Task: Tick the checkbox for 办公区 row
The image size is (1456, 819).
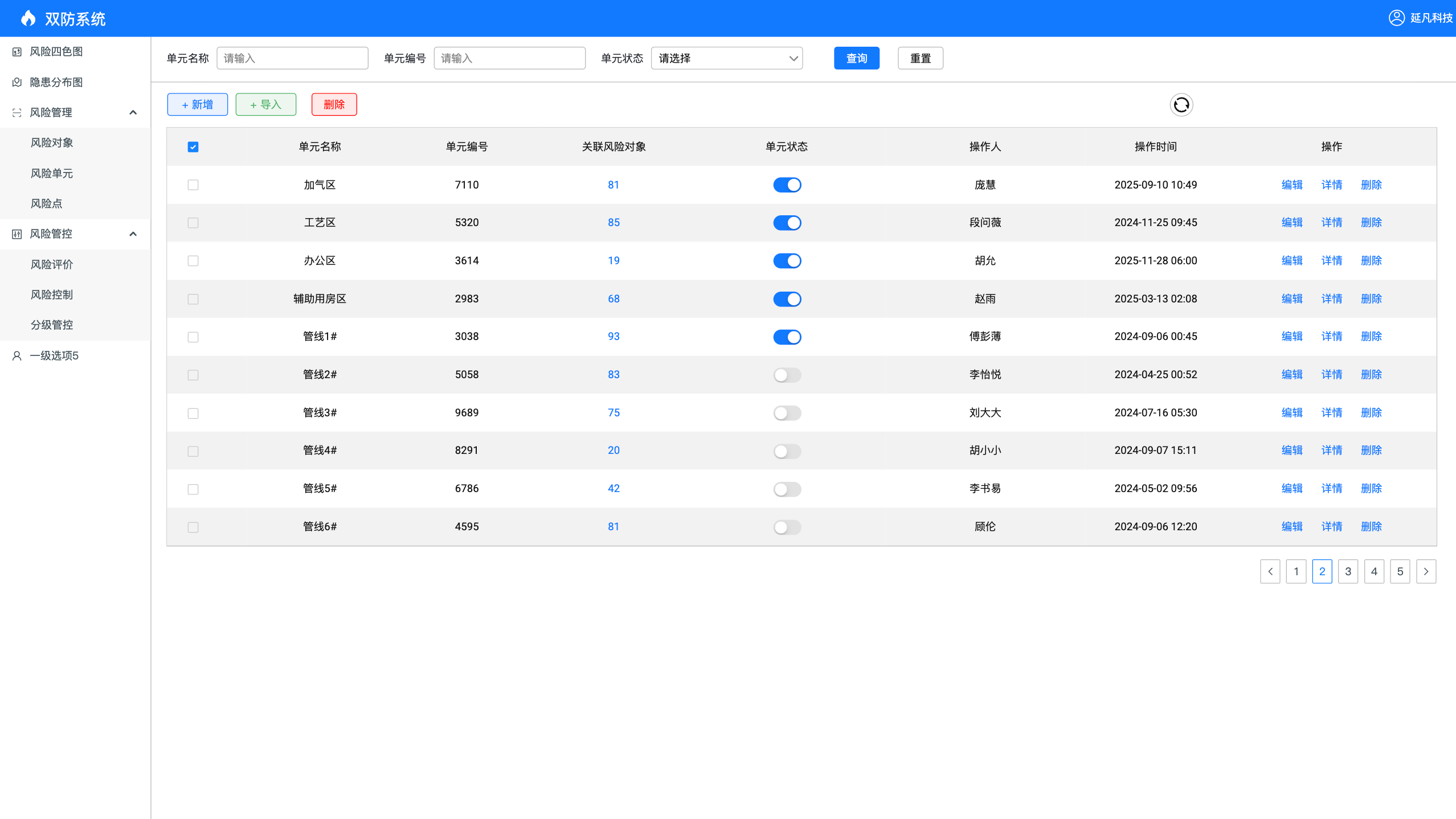Action: tap(193, 261)
